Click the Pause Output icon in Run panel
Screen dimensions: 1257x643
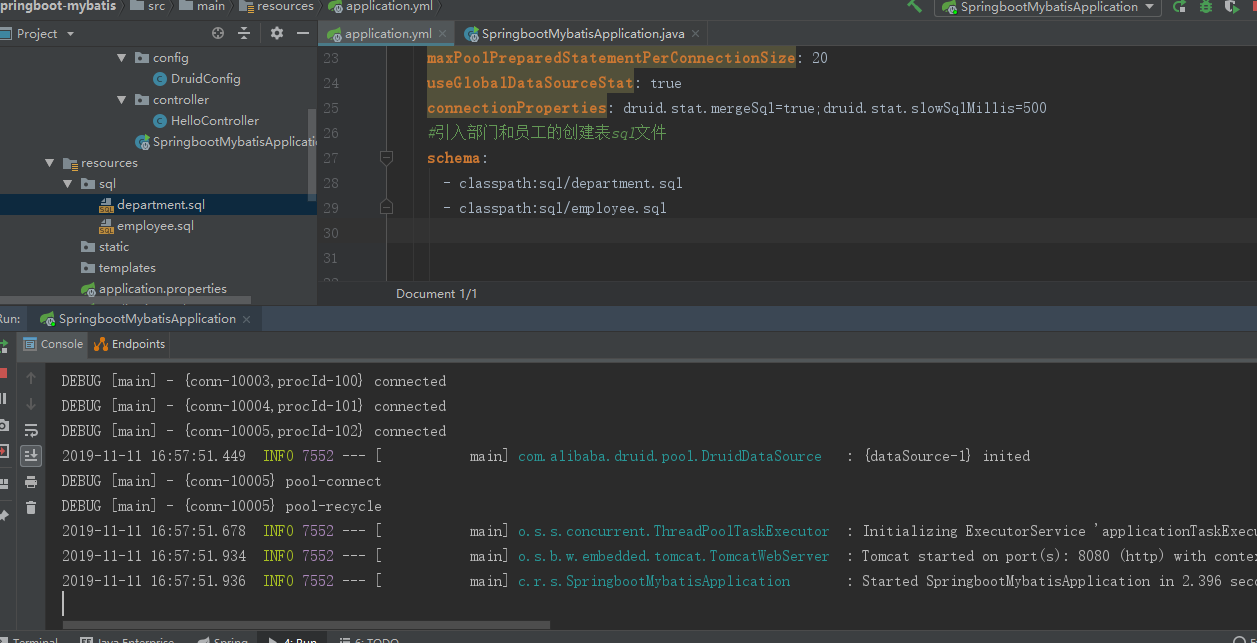(3, 399)
